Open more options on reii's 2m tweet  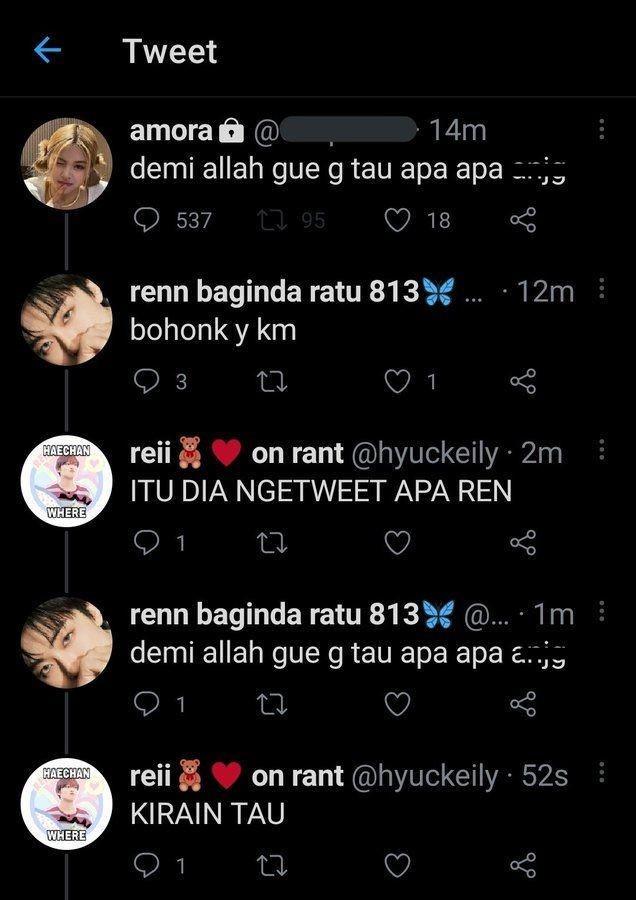(602, 450)
